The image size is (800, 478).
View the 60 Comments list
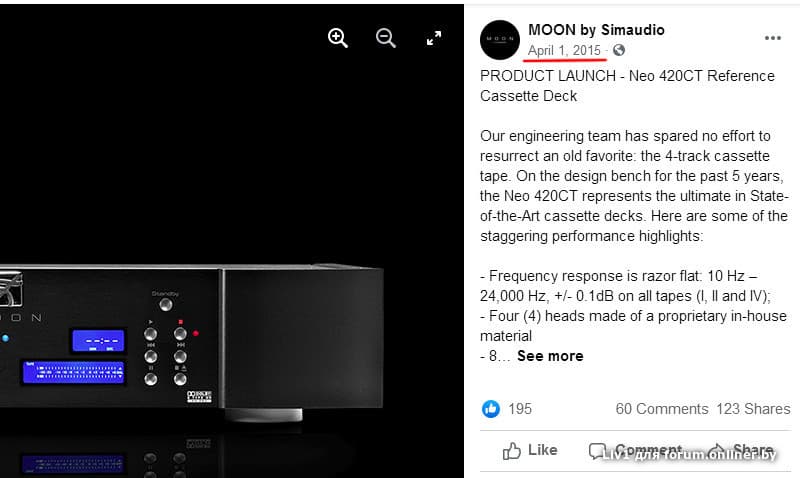(x=662, y=409)
